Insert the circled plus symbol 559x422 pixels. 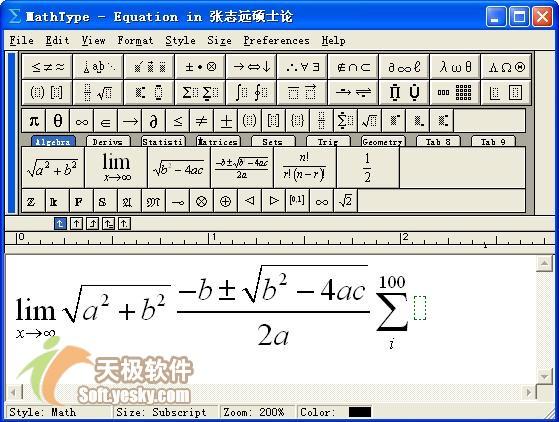click(x=225, y=201)
